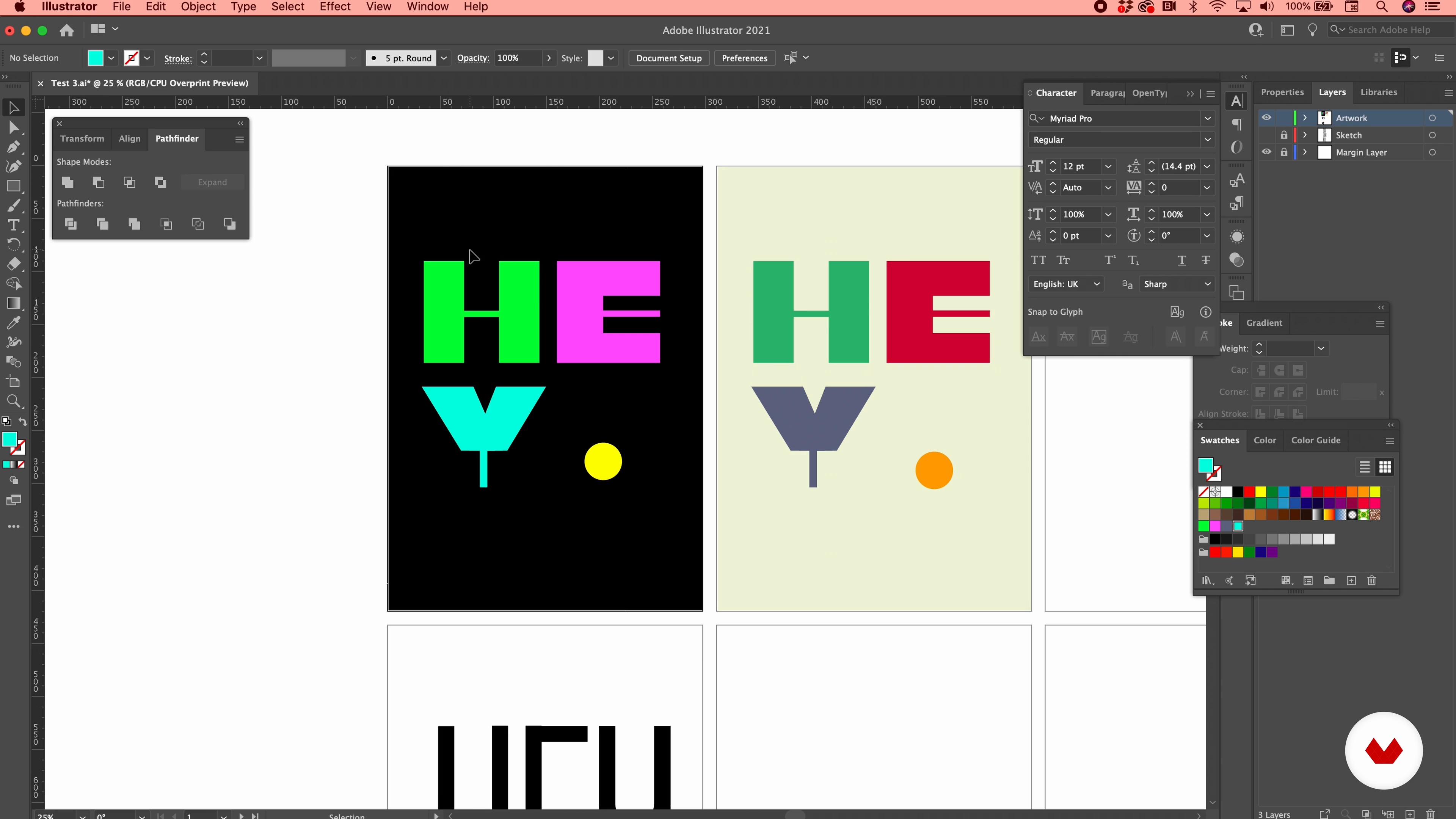Screen dimensions: 1456x819
Task: Click the Intersect shape mode icon
Action: [129, 182]
